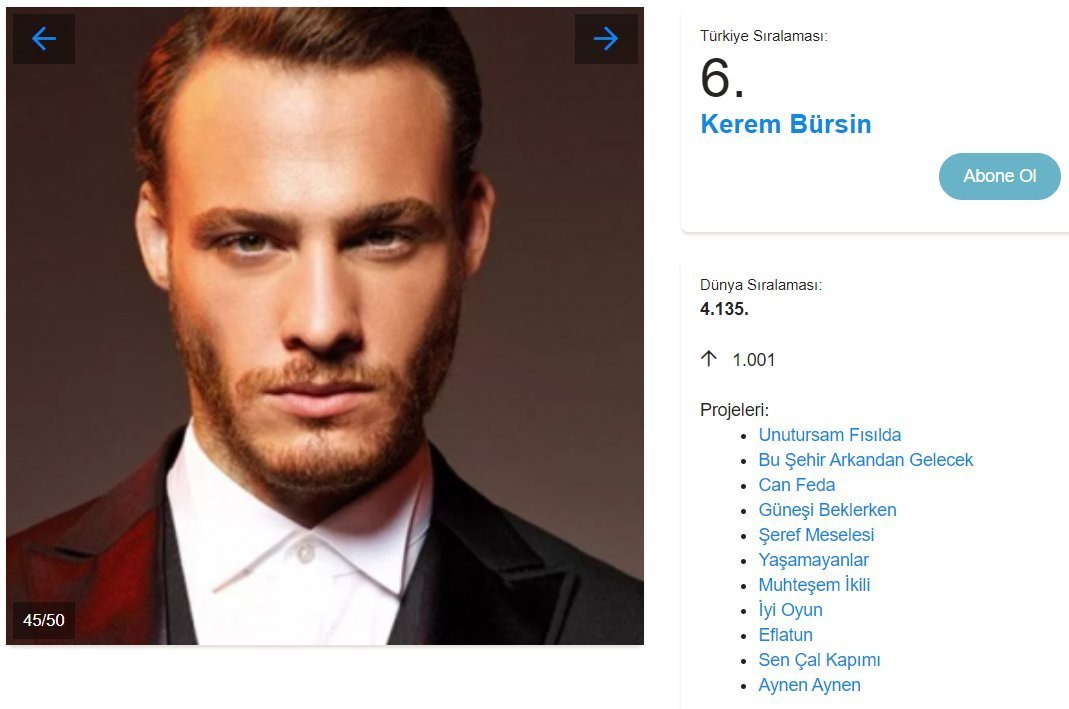Open the İyi Oyun project link
1069x709 pixels.
click(x=790, y=610)
